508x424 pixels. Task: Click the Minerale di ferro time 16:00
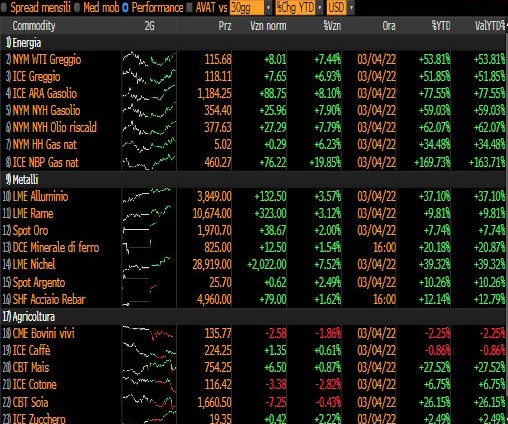click(x=385, y=247)
